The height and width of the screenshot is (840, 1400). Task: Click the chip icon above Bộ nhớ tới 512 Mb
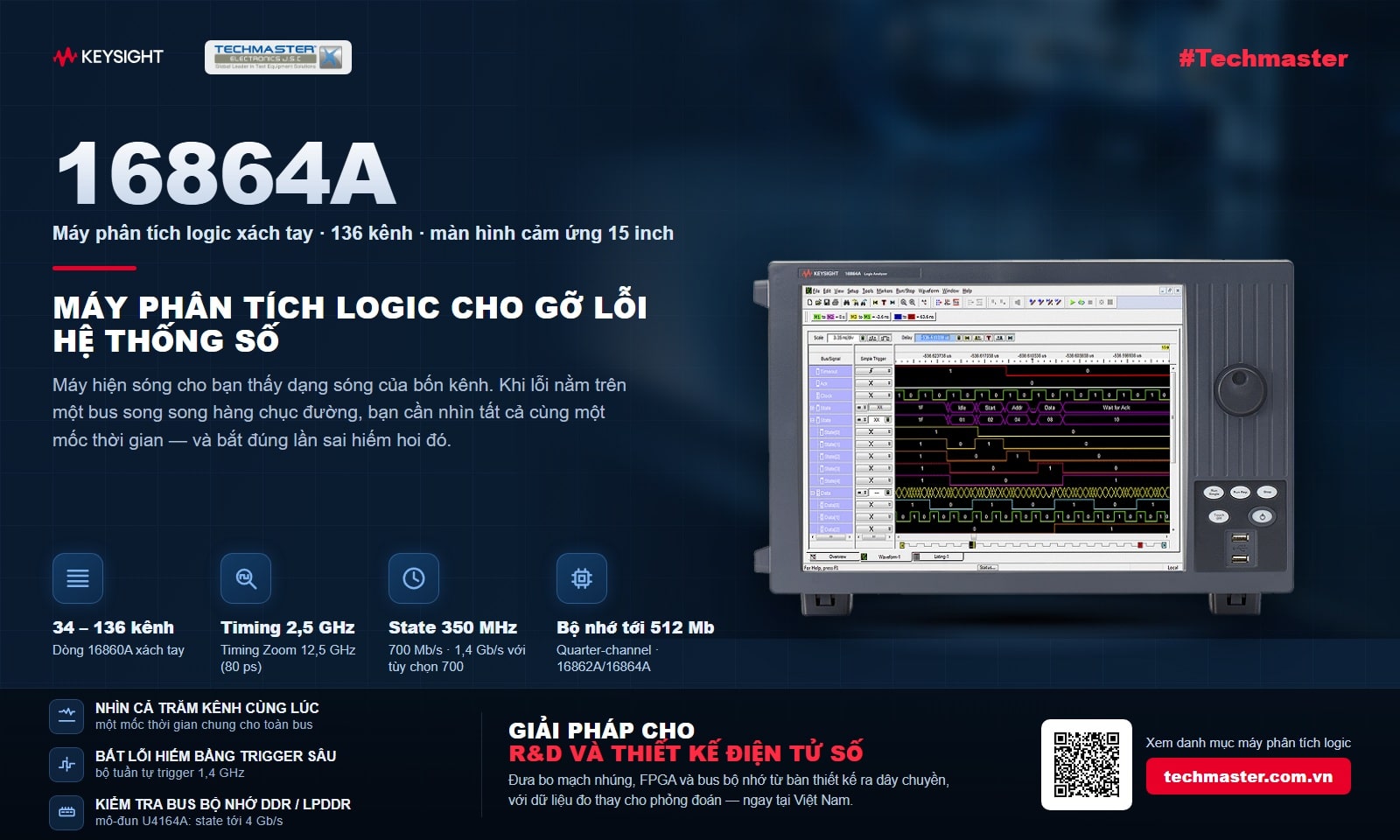582,578
